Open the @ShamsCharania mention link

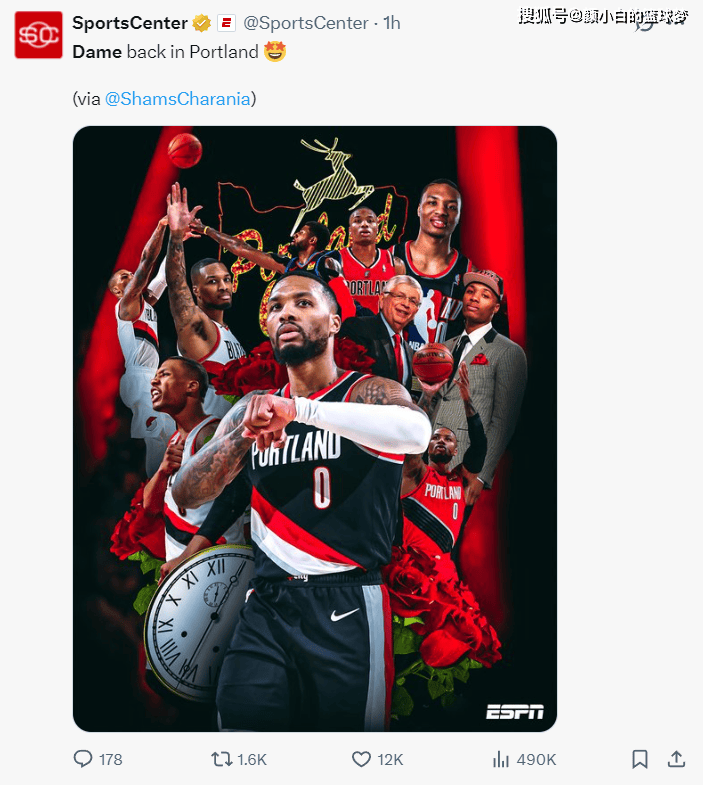click(178, 99)
